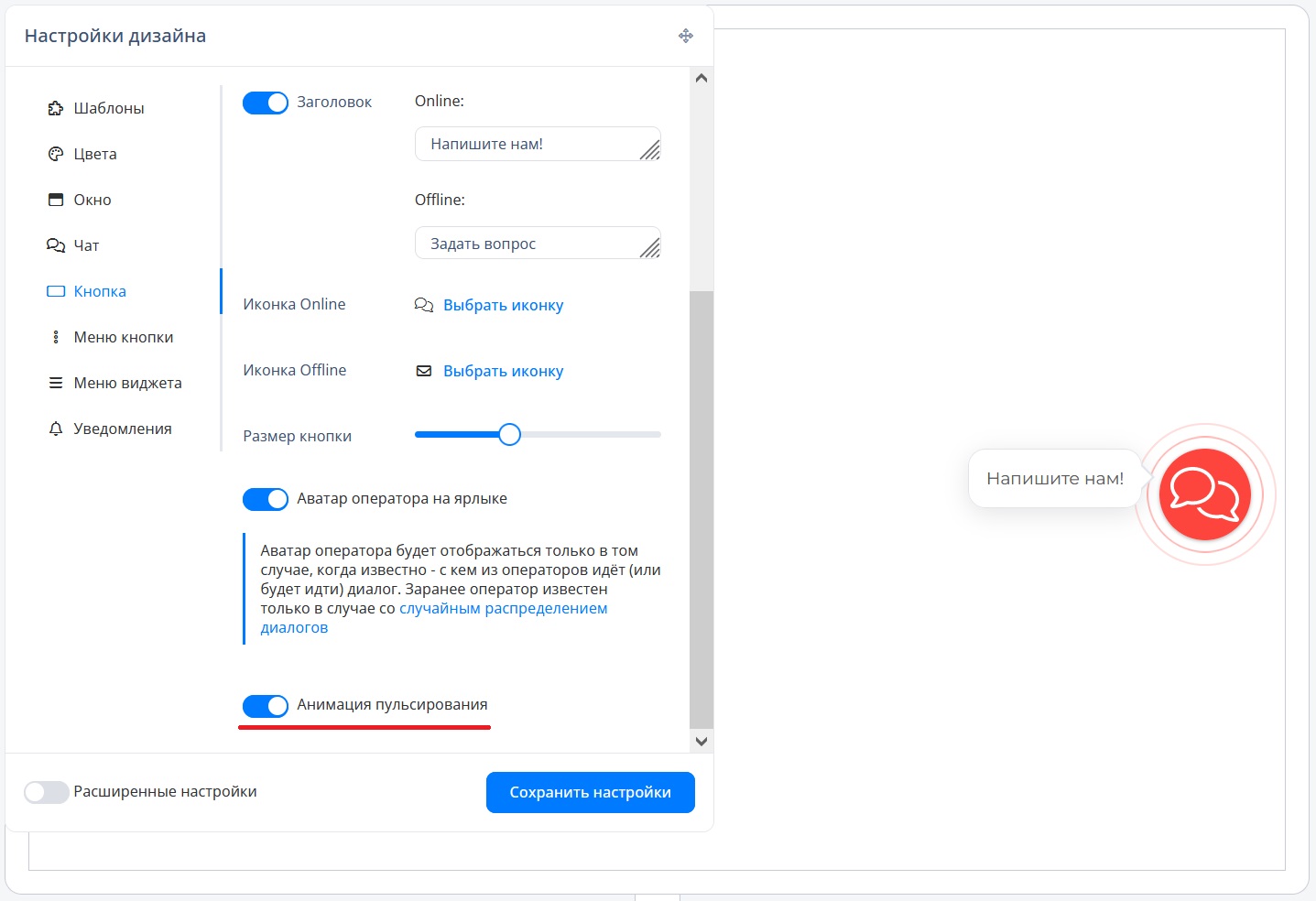Enable Расширенные настройки switch
The width and height of the screenshot is (1316, 901).
pyautogui.click(x=47, y=792)
